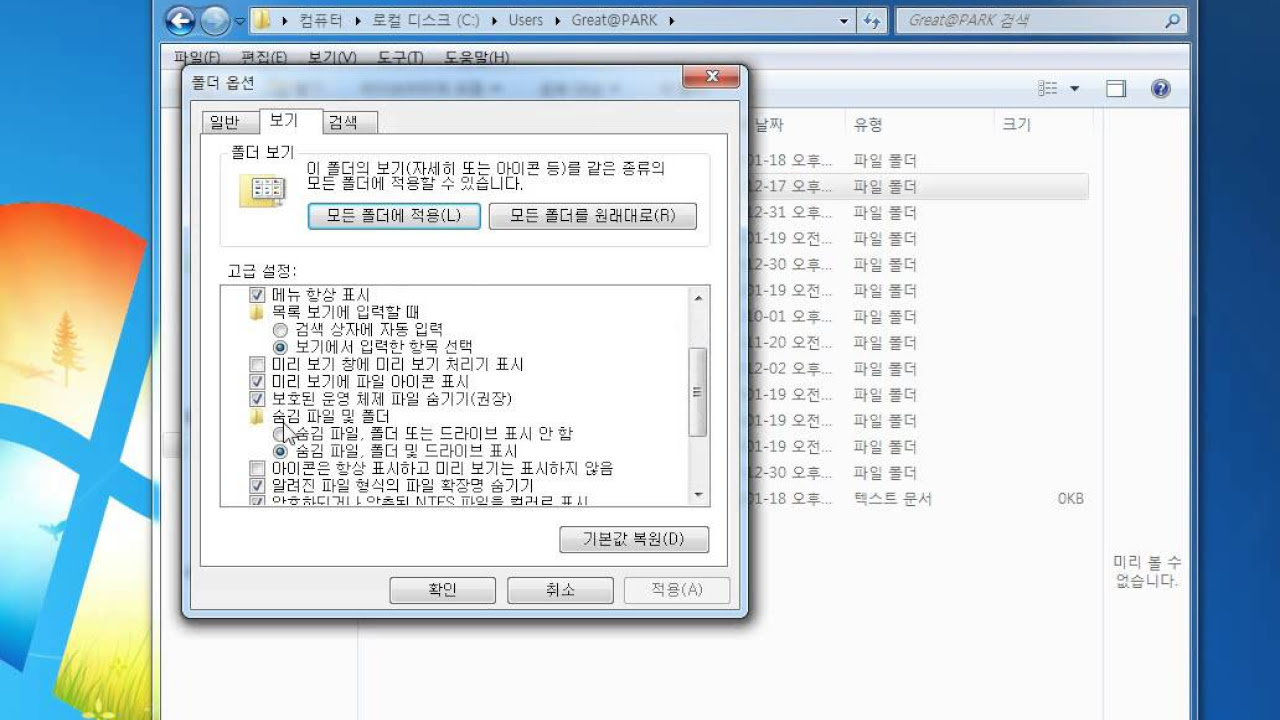Image resolution: width=1280 pixels, height=720 pixels.
Task: Toggle 보호된 운영 체제 파일 숨기기 checkbox
Action: coord(257,399)
